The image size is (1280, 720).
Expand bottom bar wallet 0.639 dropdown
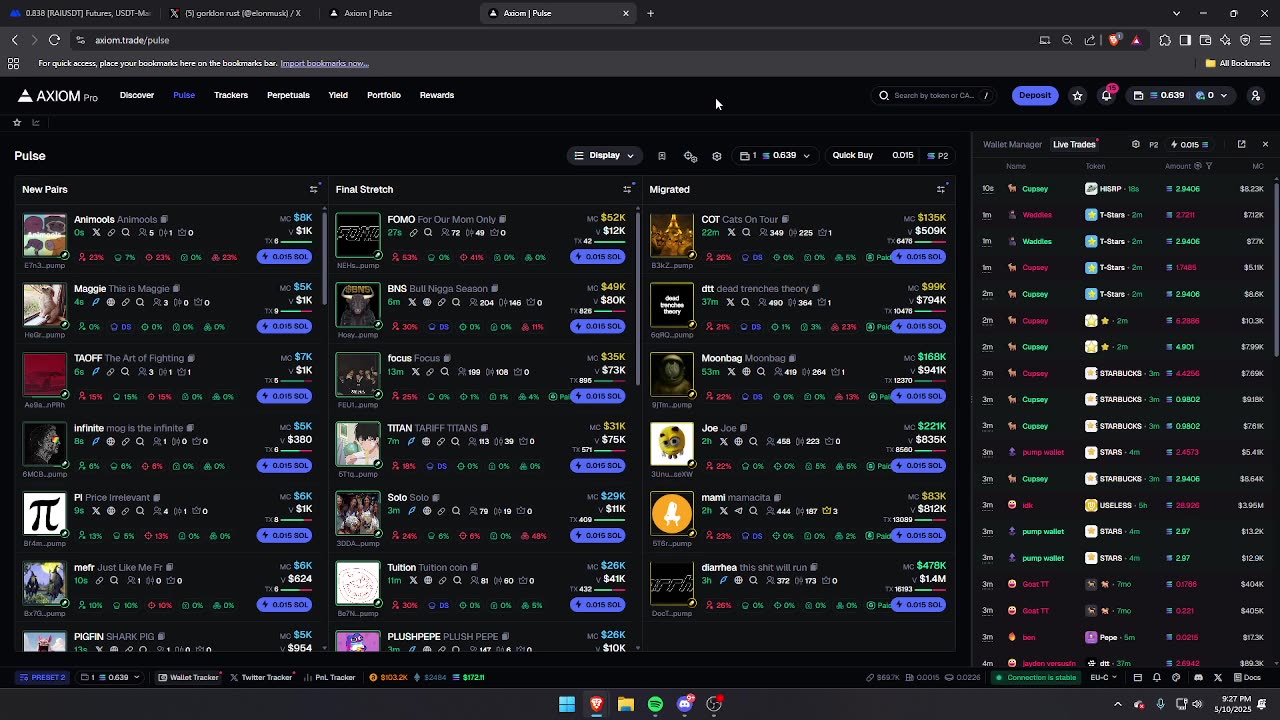pyautogui.click(x=110, y=677)
